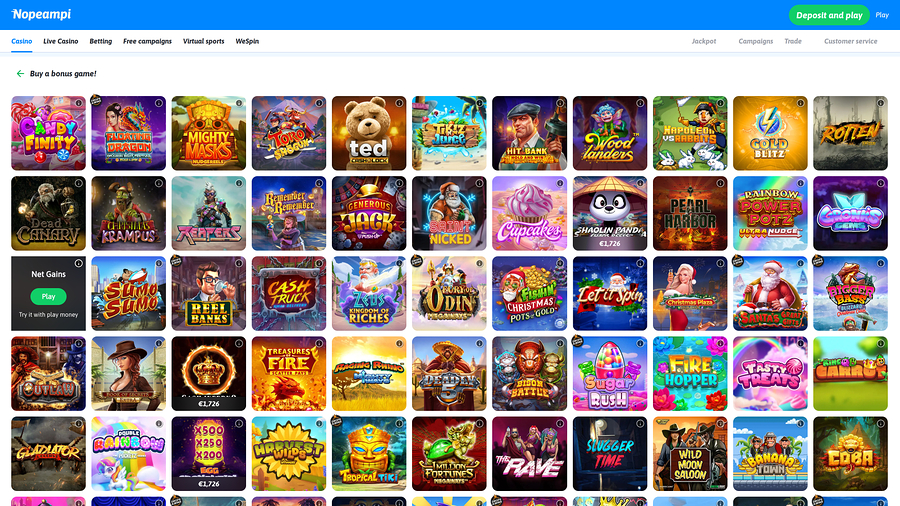The image size is (900, 506).
Task: Open Reel Banks game thumbnail
Action: pos(209,294)
